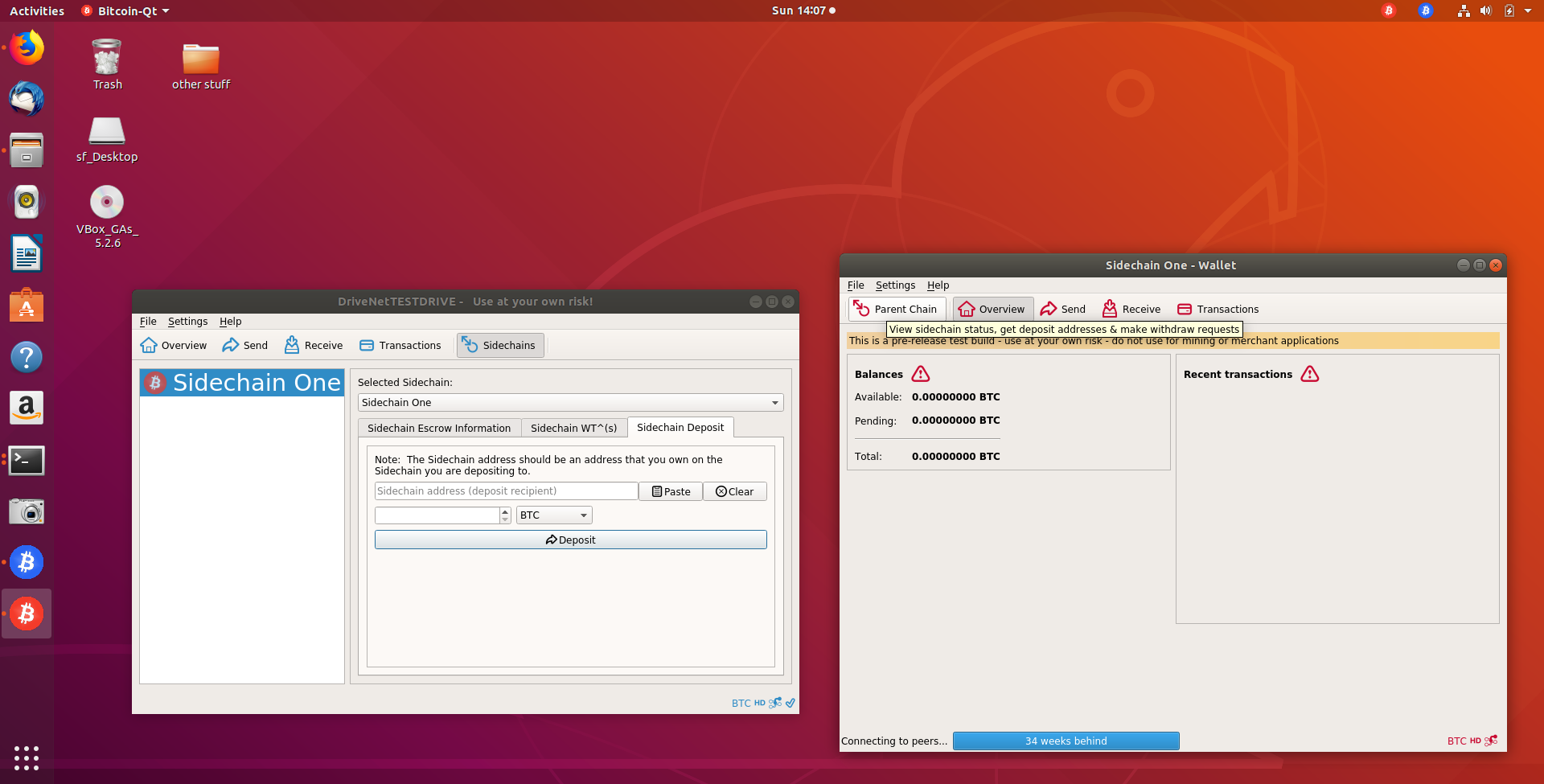Open Sidechain wallet File menu
The height and width of the screenshot is (784, 1544).
coord(856,285)
